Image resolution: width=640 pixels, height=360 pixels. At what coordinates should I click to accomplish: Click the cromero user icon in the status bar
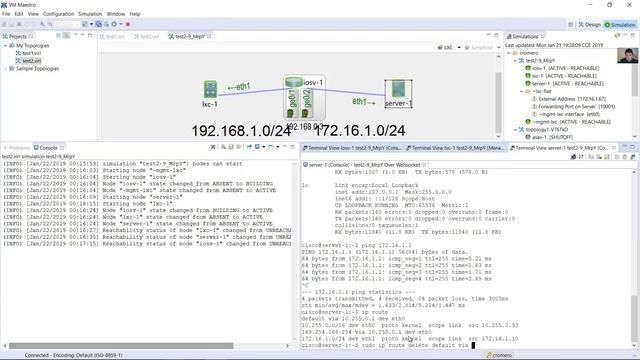click(489, 355)
